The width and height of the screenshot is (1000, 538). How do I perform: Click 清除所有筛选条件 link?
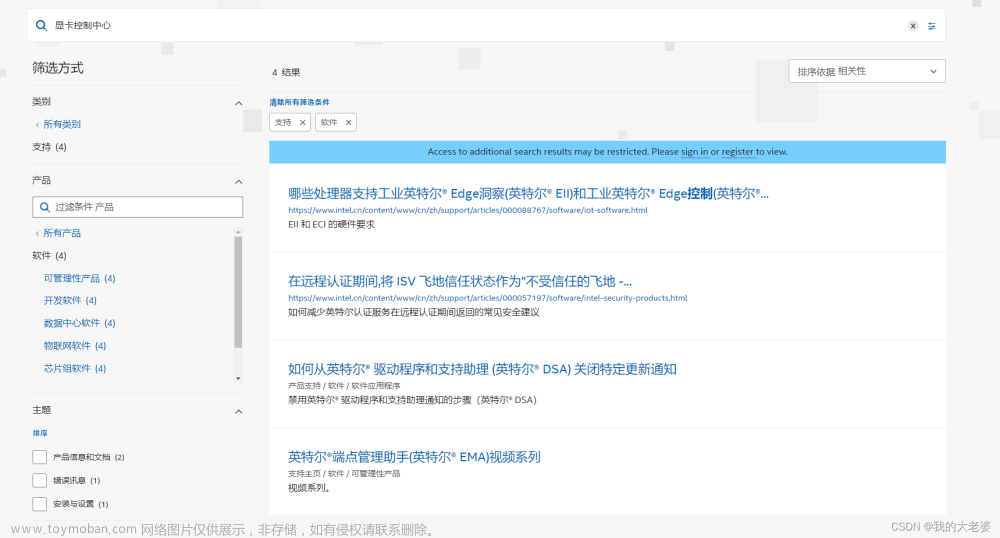point(300,102)
